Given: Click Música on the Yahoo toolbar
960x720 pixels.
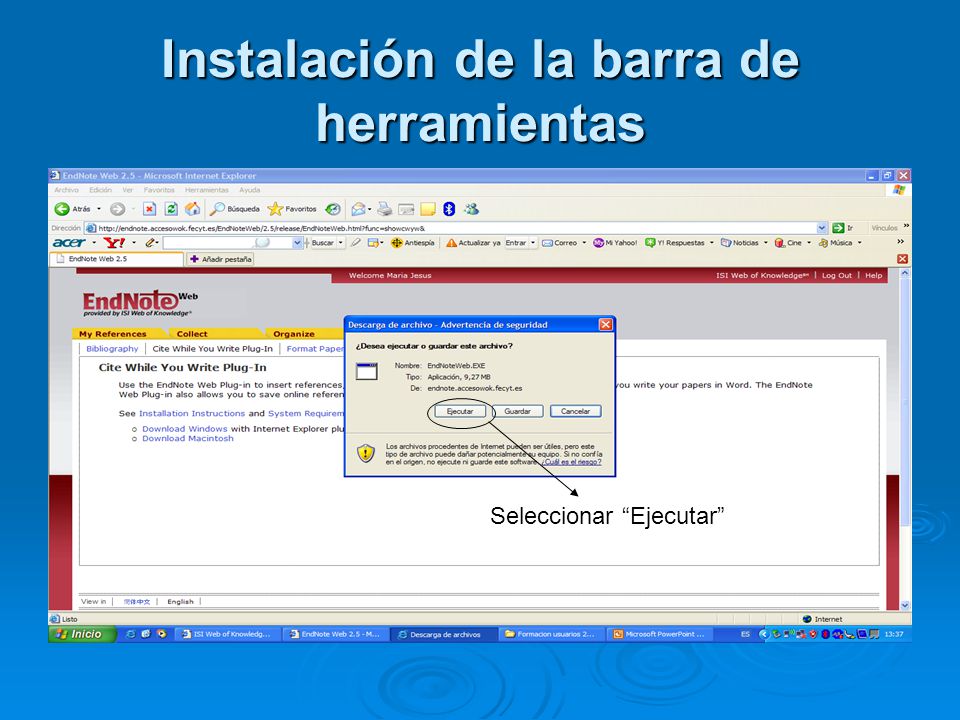Looking at the screenshot, I should tap(836, 243).
